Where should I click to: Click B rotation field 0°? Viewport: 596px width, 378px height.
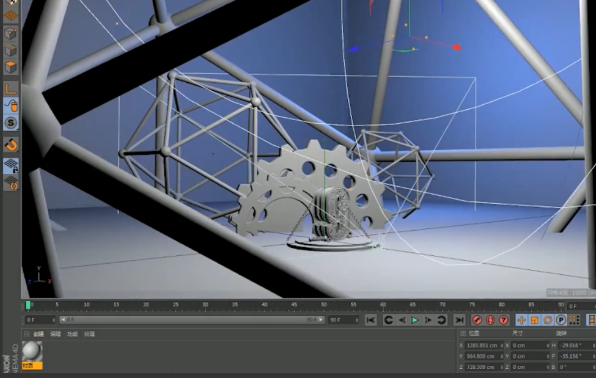(576, 367)
